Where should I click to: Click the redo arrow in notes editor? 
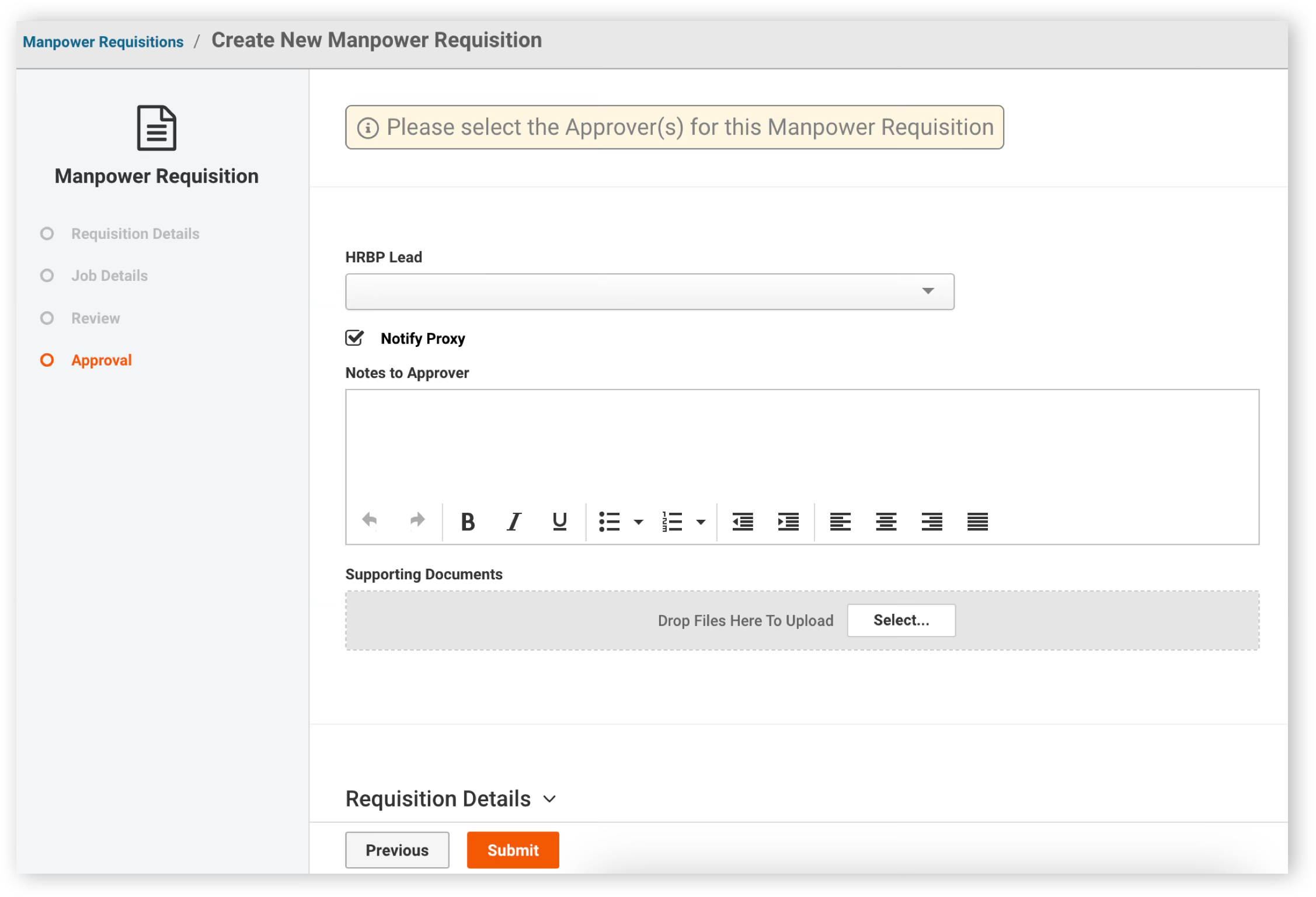click(x=417, y=520)
